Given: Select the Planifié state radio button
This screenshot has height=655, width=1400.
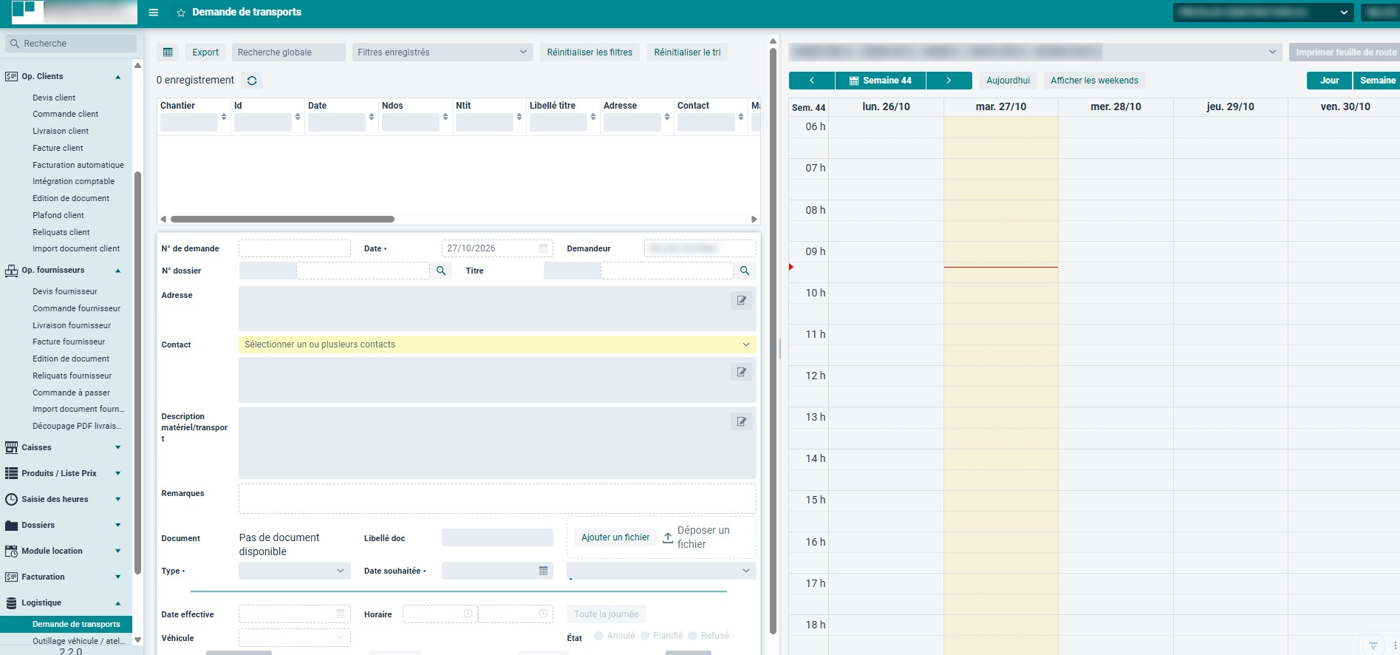Looking at the screenshot, I should click(645, 636).
